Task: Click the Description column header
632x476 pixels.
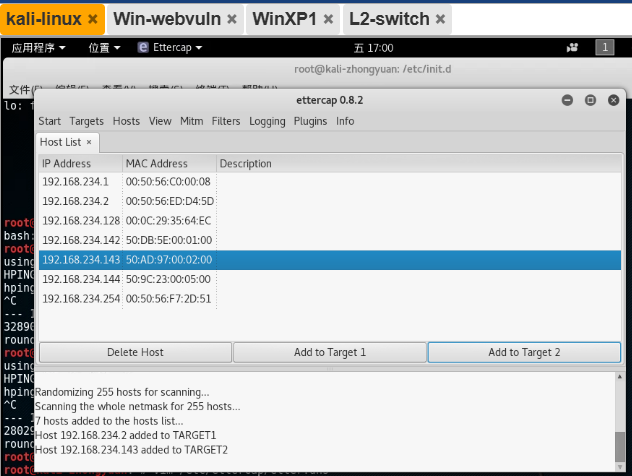Action: coord(419,163)
